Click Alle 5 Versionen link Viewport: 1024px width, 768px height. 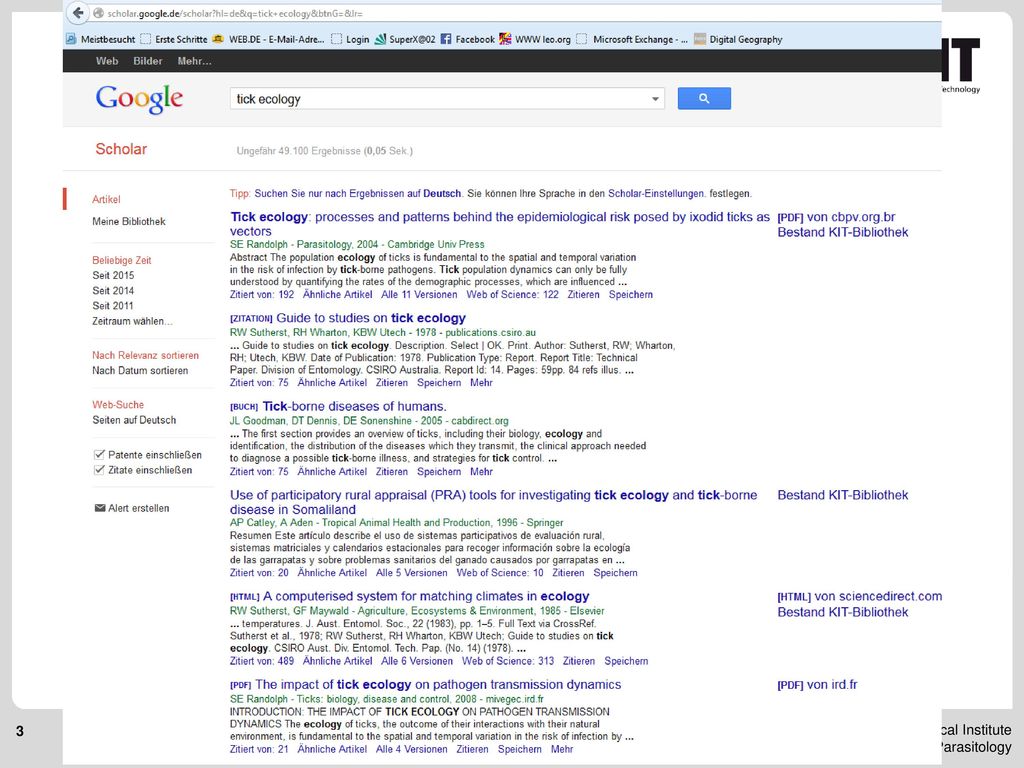pyautogui.click(x=411, y=573)
